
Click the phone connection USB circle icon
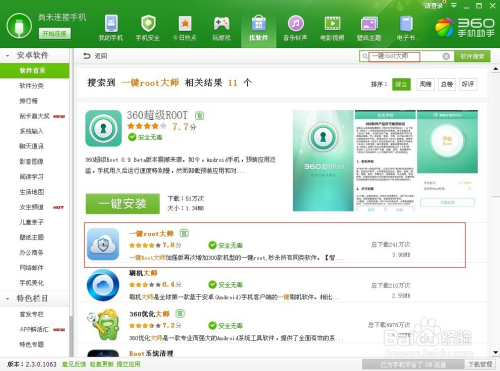coord(19,26)
